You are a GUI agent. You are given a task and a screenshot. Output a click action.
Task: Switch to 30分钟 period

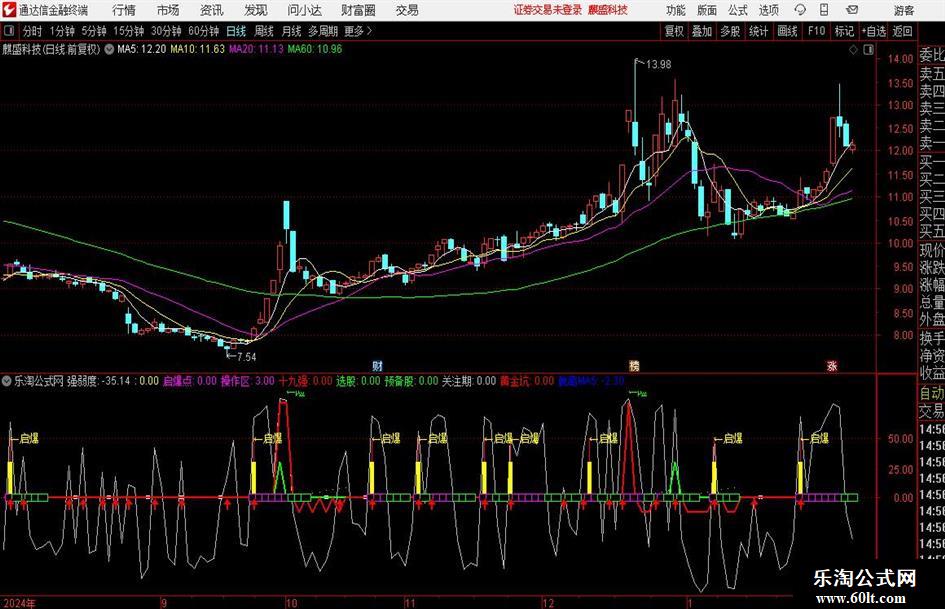166,31
